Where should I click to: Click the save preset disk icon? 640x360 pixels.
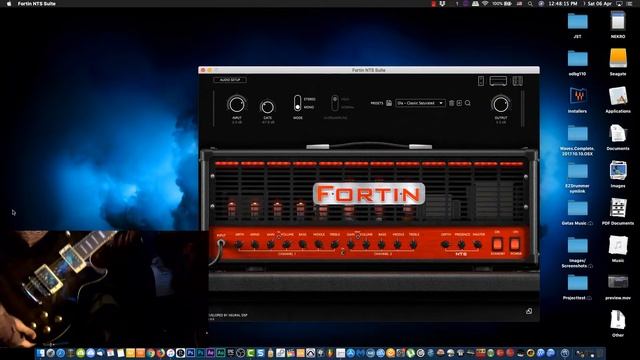(389, 103)
